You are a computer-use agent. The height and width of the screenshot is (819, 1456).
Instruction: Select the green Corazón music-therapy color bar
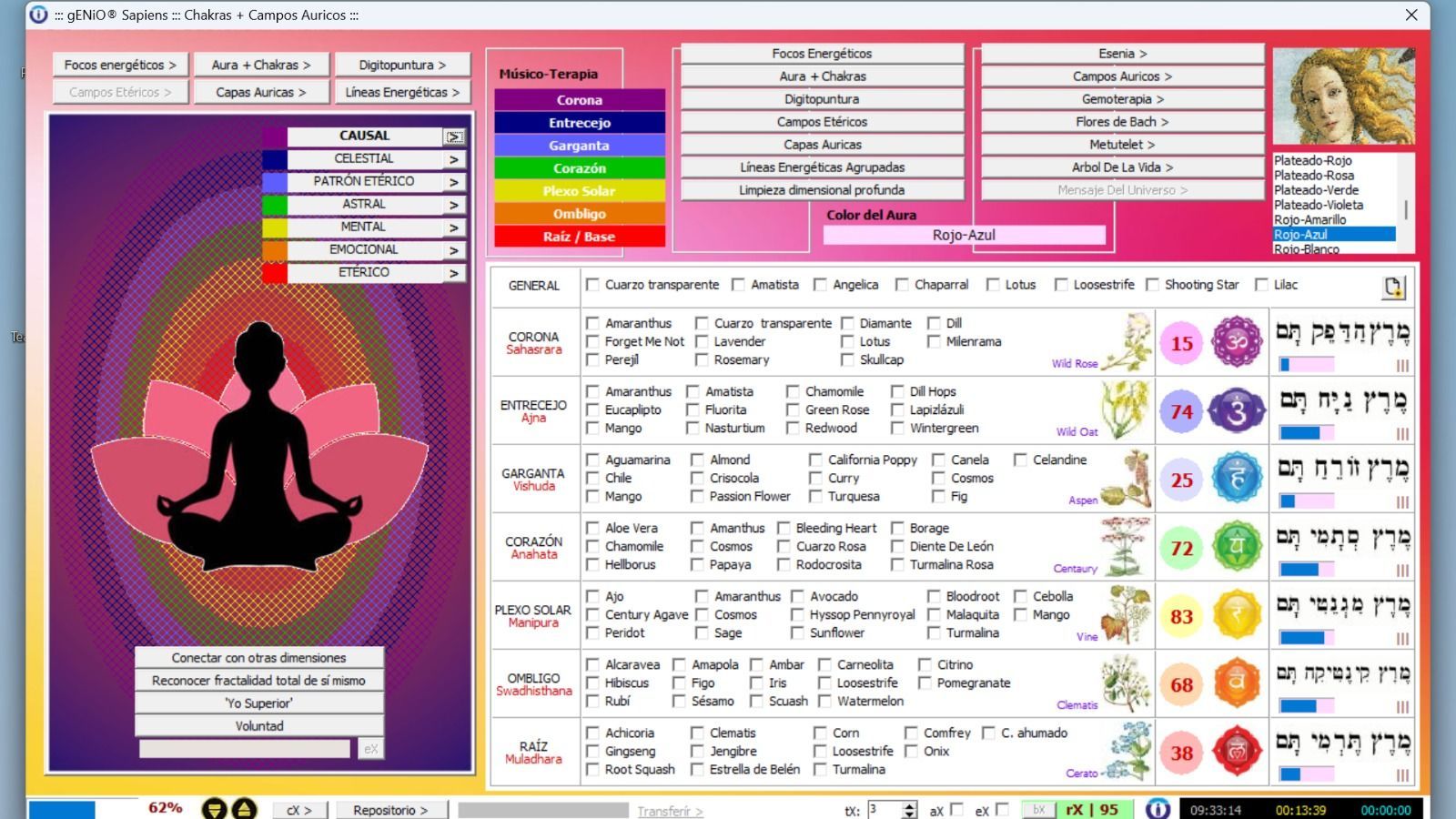point(580,168)
